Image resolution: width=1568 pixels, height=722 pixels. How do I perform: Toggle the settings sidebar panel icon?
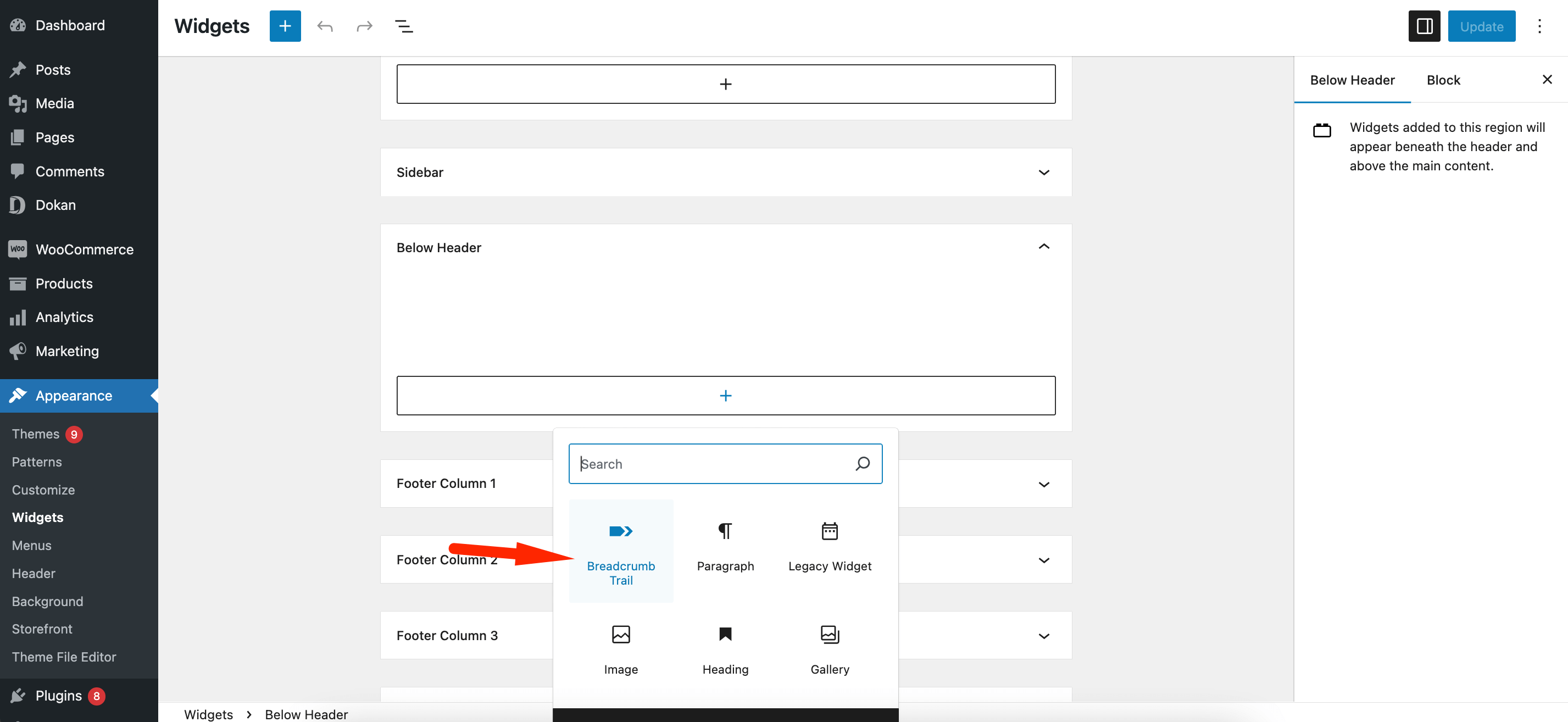(1424, 26)
